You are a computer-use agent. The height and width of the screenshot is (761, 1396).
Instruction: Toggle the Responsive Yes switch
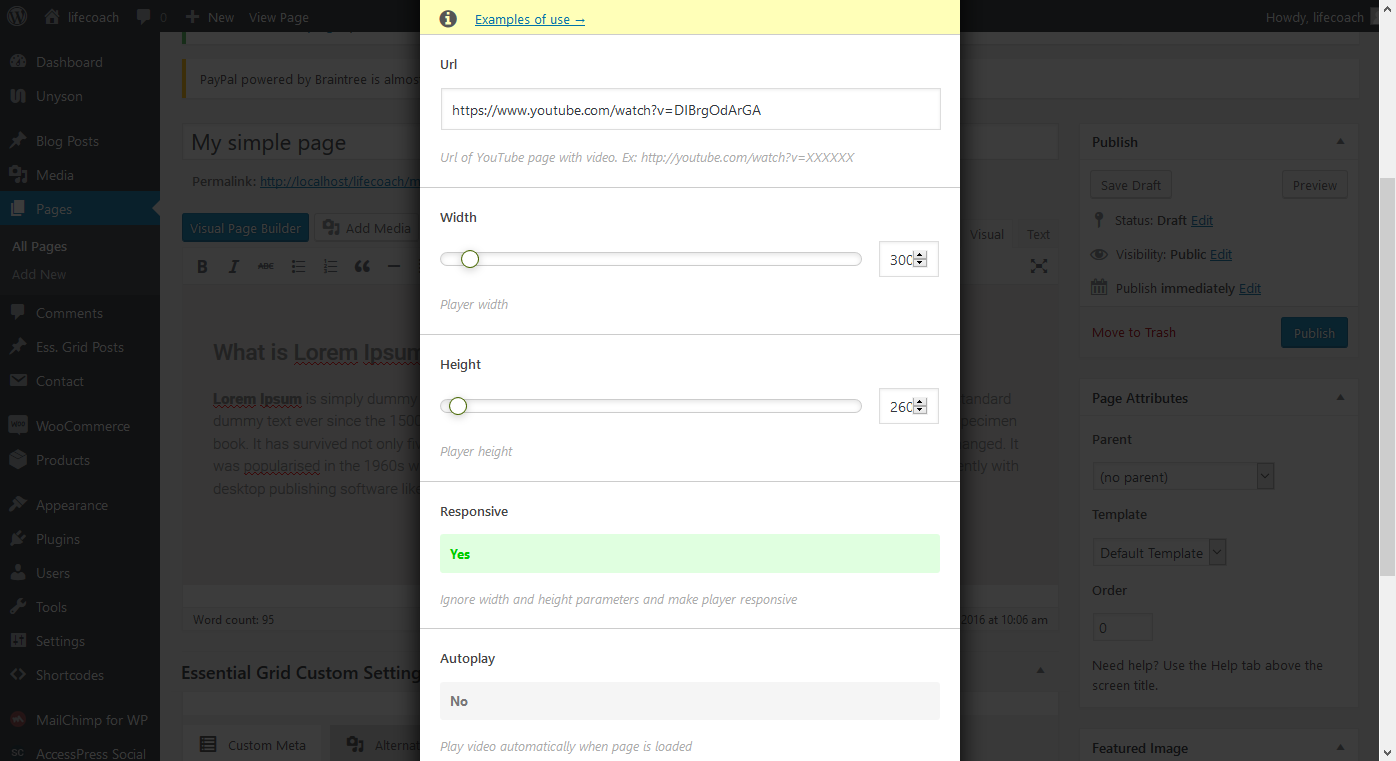tap(689, 554)
